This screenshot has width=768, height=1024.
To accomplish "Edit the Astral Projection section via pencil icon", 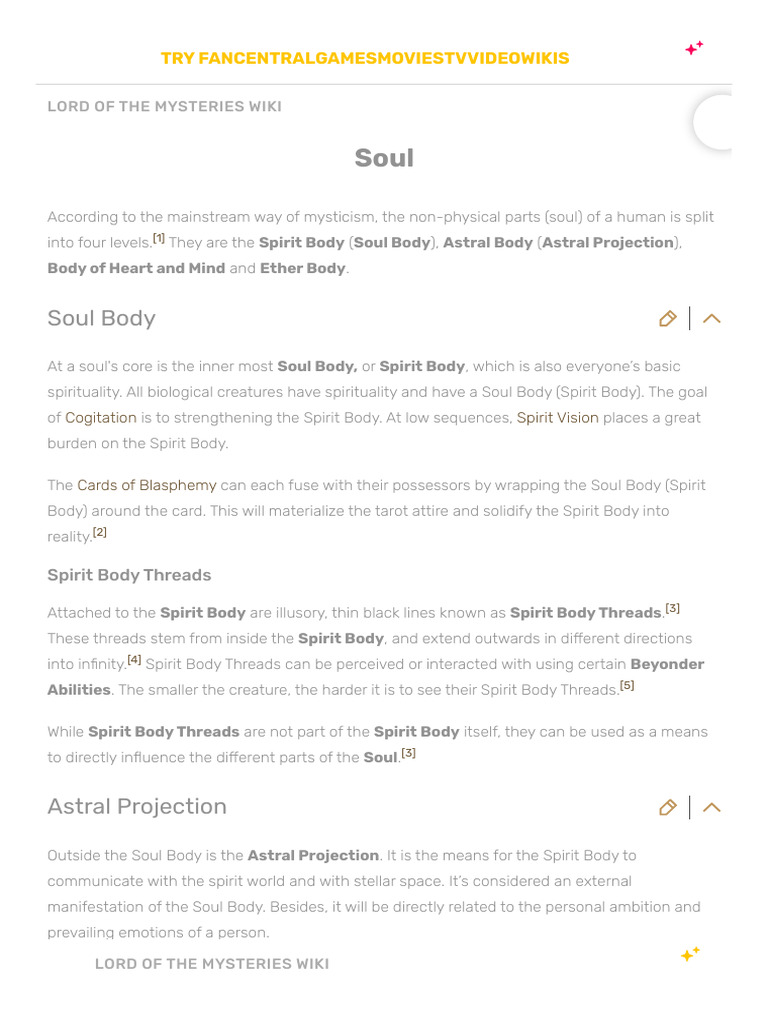I will point(668,807).
